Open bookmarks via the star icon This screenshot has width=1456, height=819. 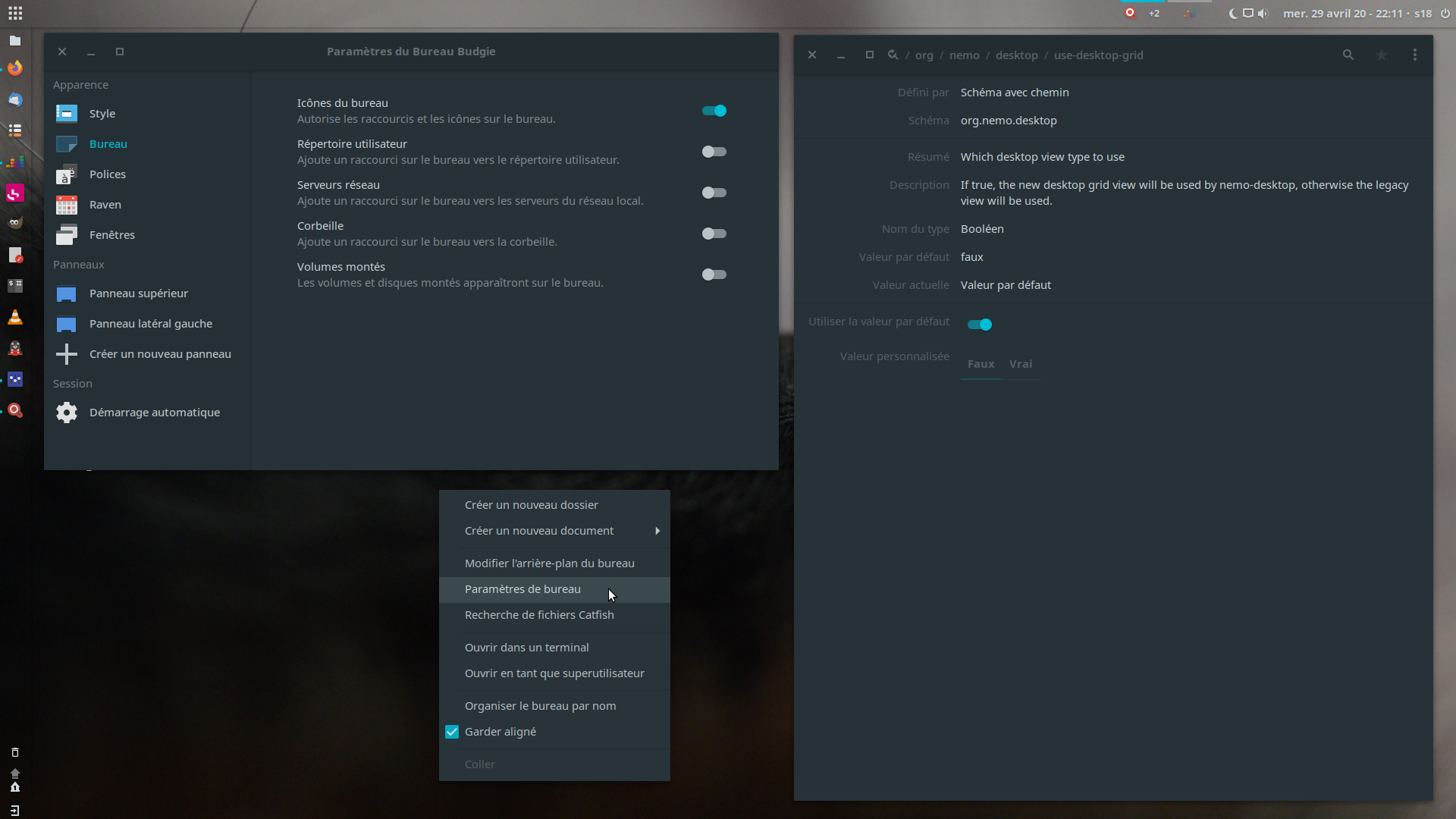(1382, 55)
